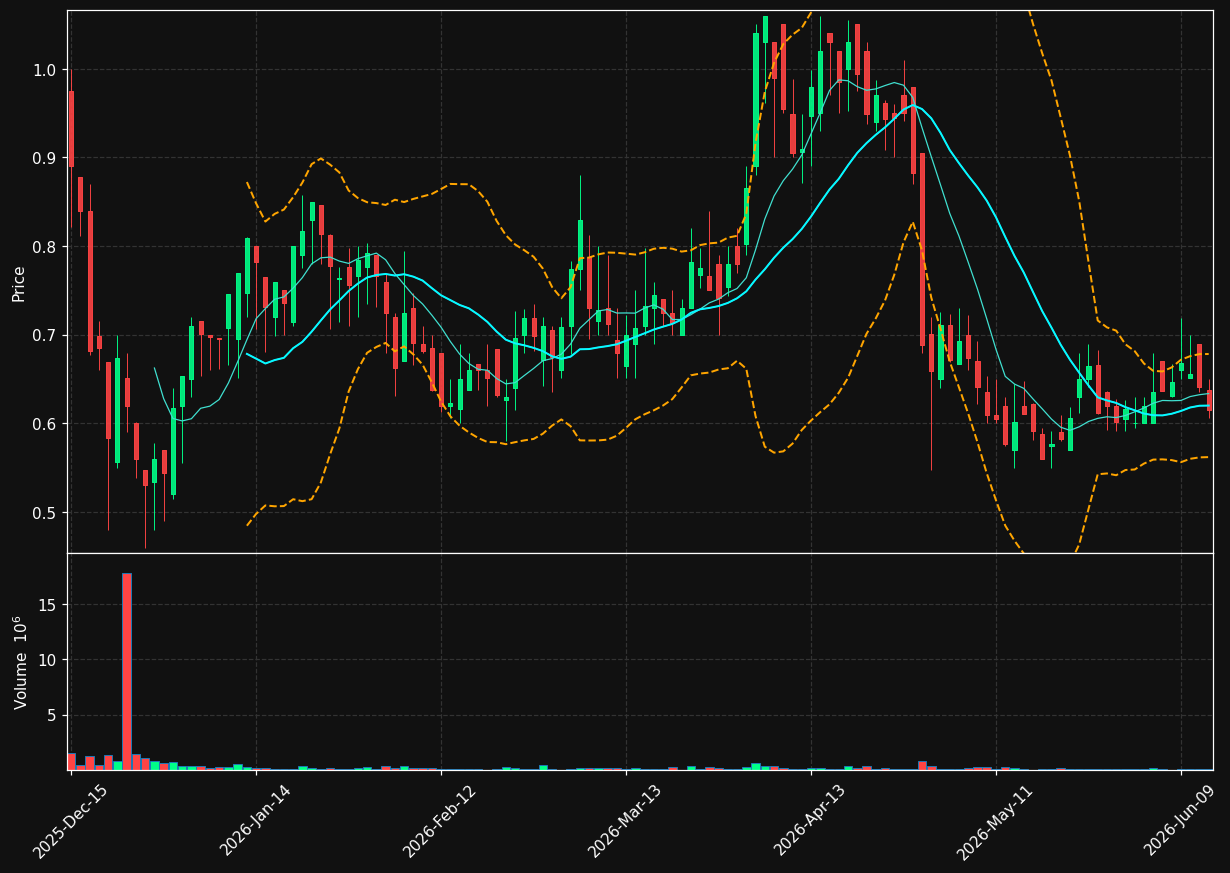The width and height of the screenshot is (1230, 873).
Task: Click the 2026-Mar-13 date label
Action: pos(625,822)
